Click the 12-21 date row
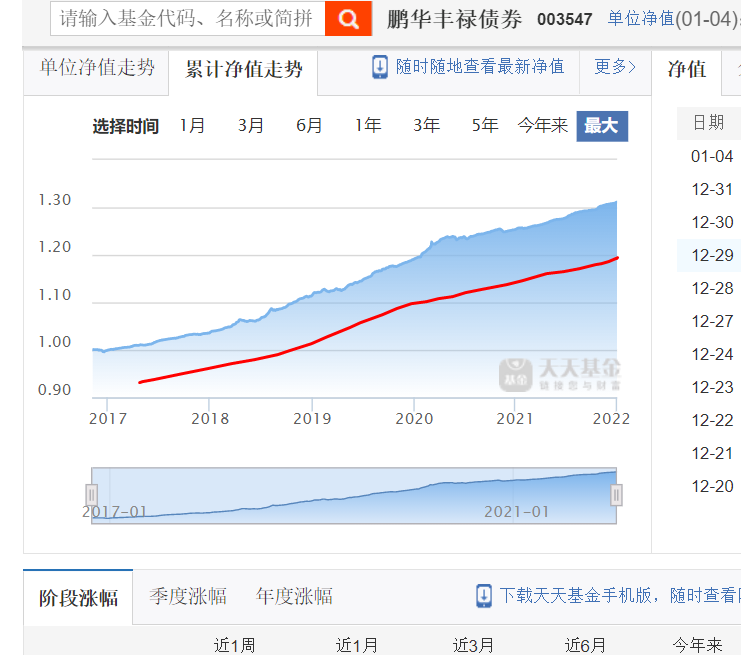Viewport: 741px width, 655px height. (712, 454)
